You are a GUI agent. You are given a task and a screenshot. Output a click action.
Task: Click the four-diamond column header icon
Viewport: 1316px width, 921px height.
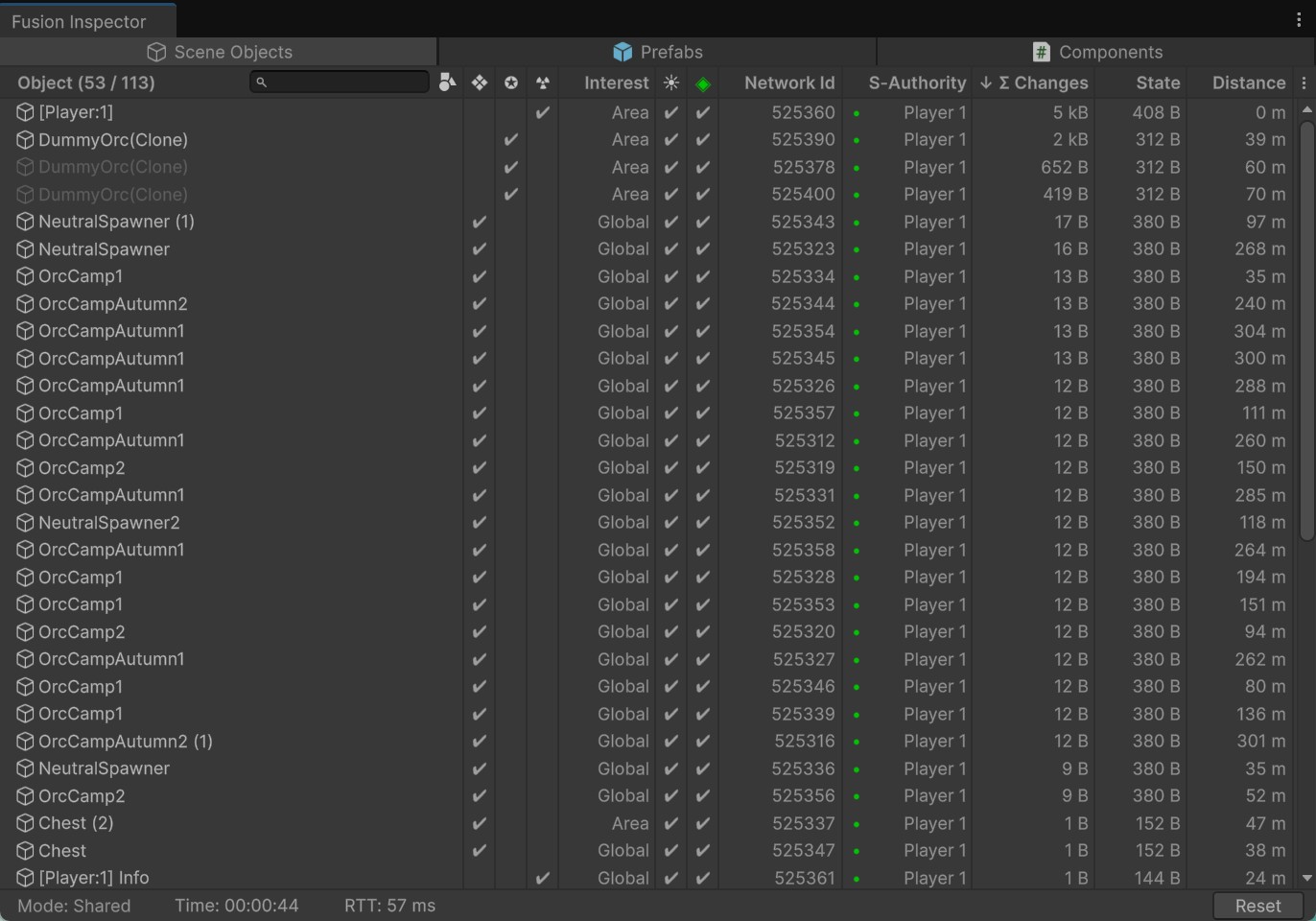click(x=479, y=83)
